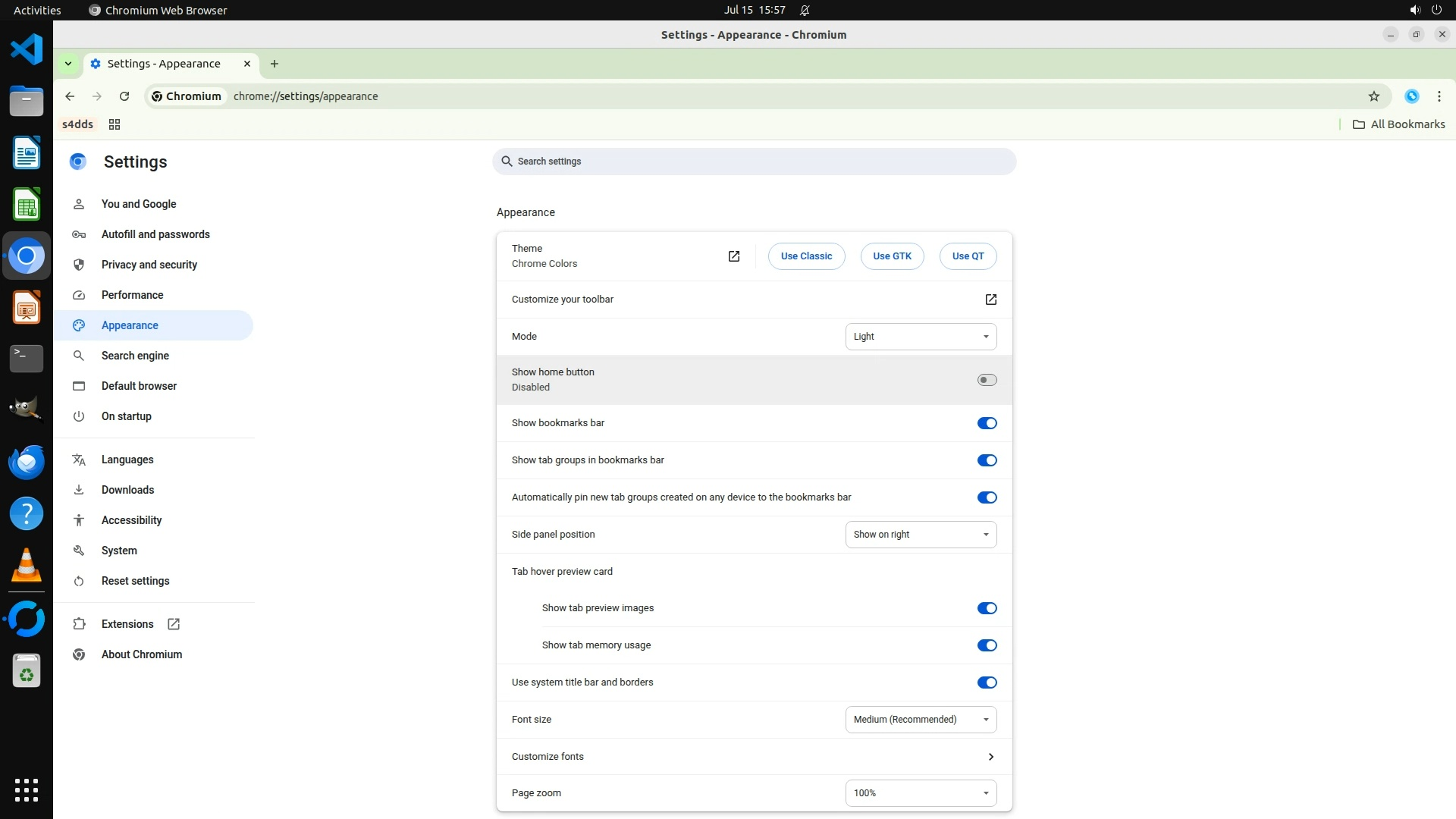1456x819 pixels.
Task: Turn off Show bookmarks bar toggle
Action: tap(987, 423)
